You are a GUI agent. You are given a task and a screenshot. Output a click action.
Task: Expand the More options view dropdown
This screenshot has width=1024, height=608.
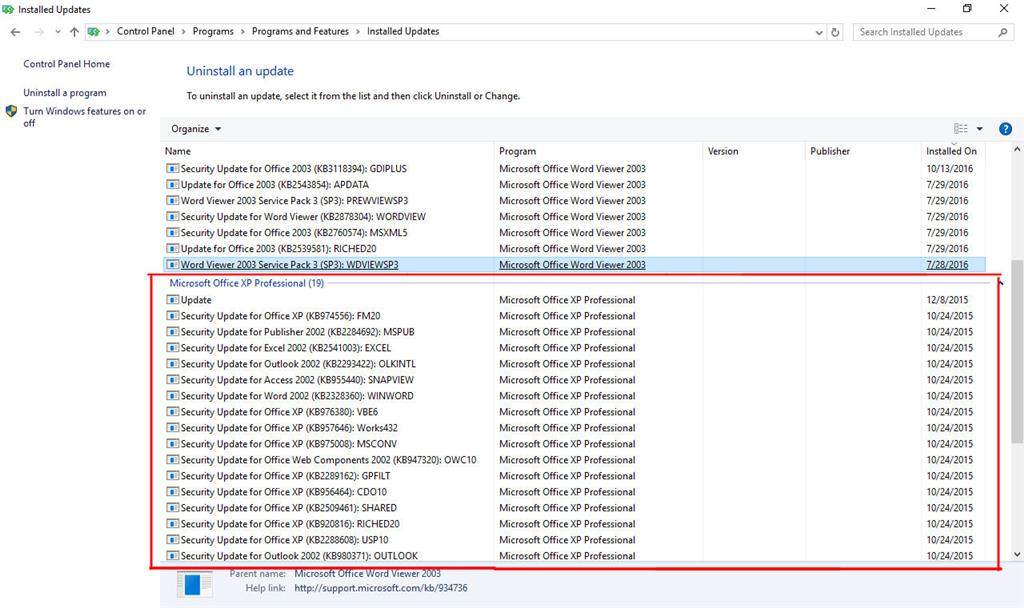[980, 129]
